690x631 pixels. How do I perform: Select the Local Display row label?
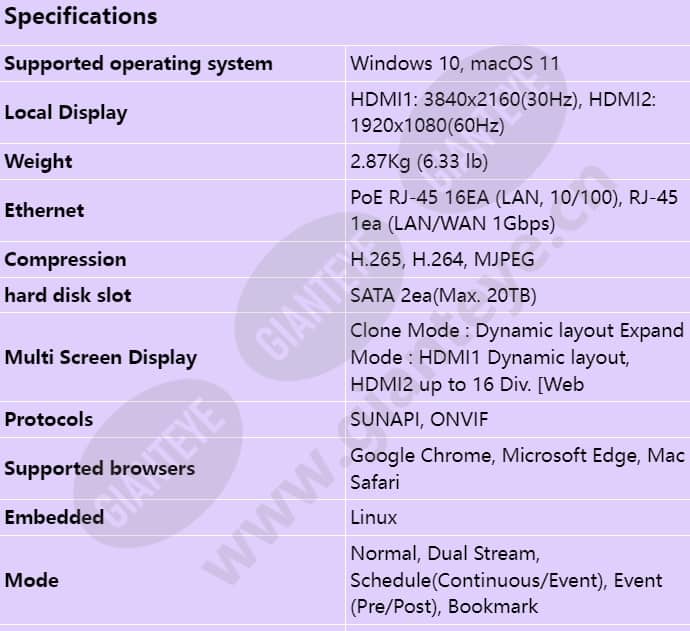point(66,113)
